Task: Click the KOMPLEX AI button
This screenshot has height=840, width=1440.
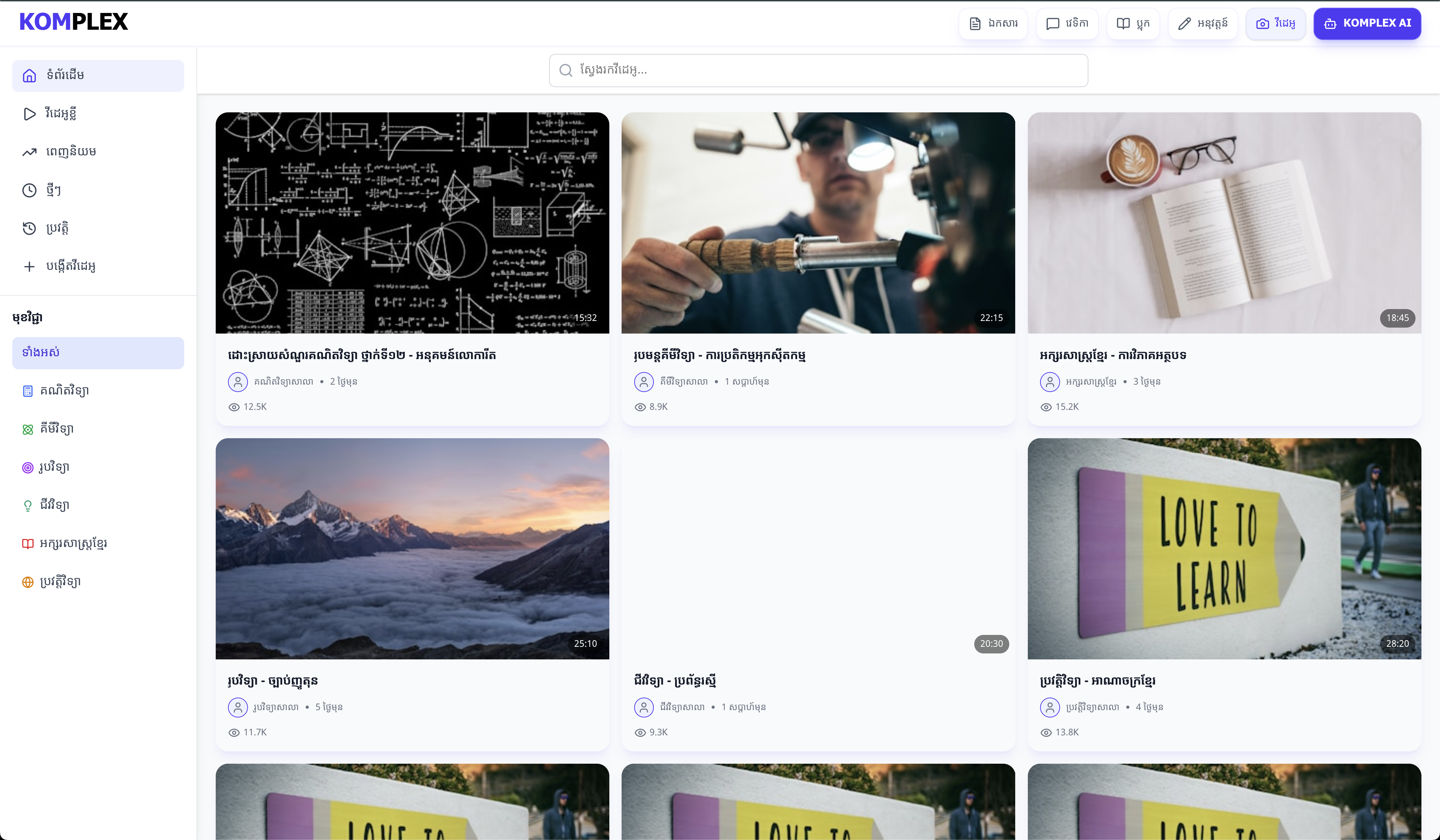Action: [x=1367, y=23]
